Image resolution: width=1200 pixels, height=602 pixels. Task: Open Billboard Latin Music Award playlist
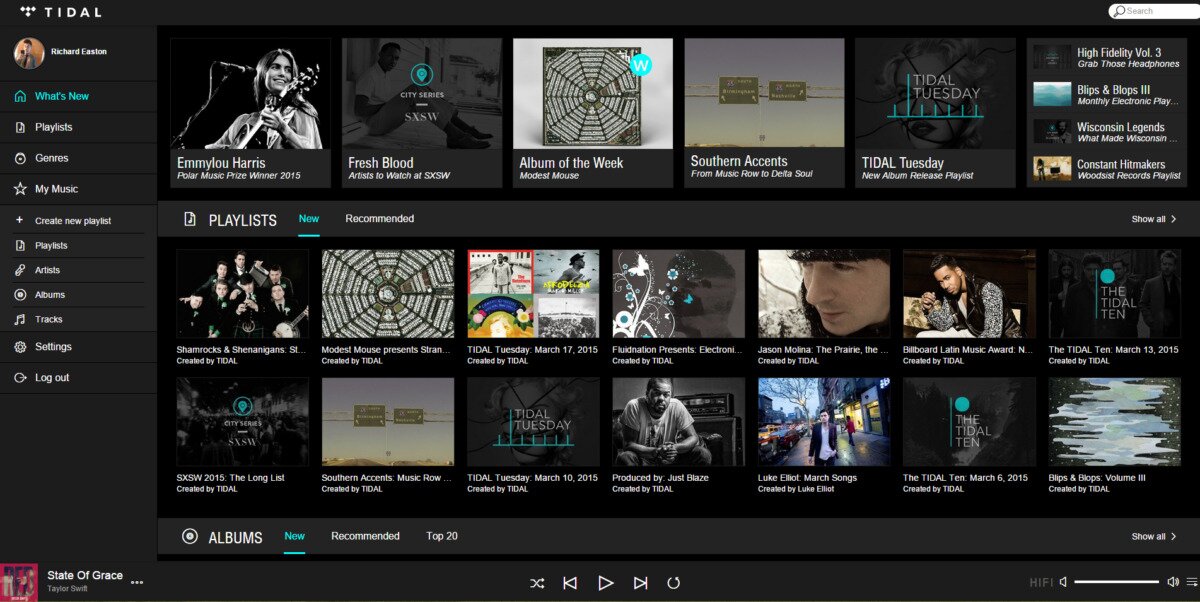tap(969, 294)
